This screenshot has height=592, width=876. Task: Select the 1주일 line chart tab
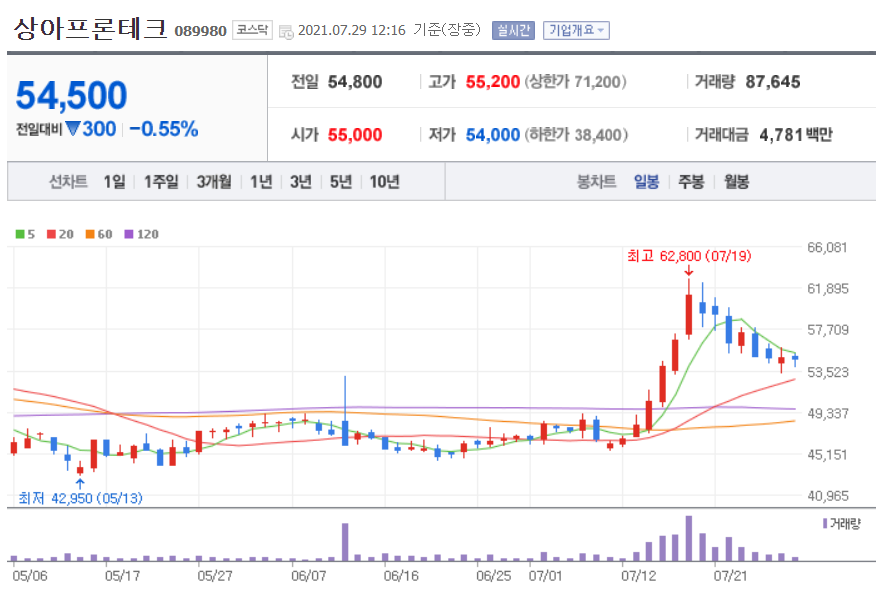coord(161,182)
